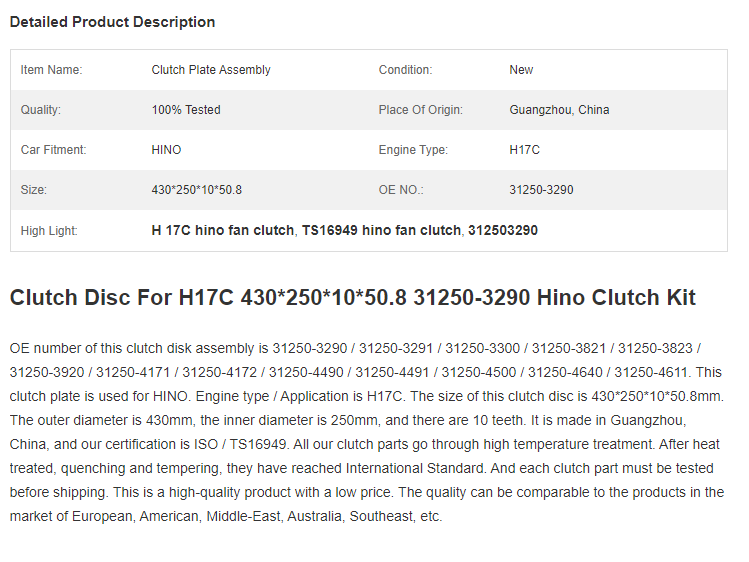Click the '31250-3291' OE number in the paragraph
Image resolution: width=749 pixels, height=562 pixels.
coord(396,349)
